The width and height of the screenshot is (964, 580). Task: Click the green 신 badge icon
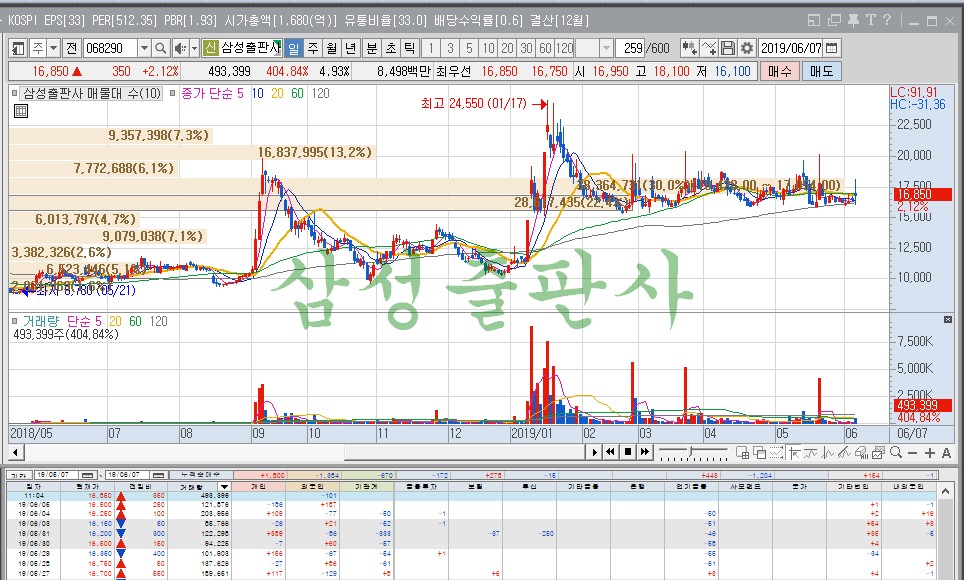pyautogui.click(x=210, y=48)
